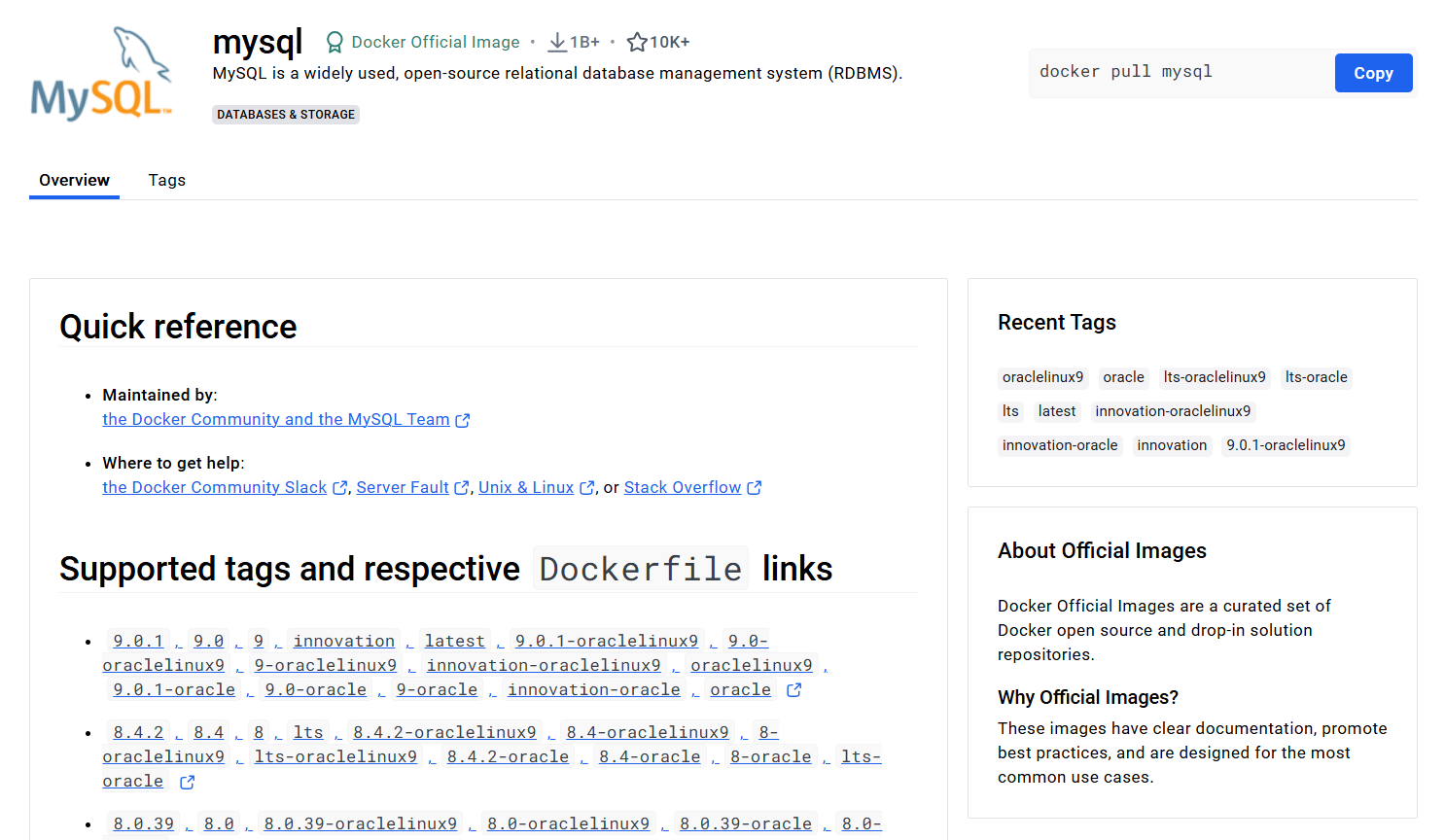This screenshot has width=1445, height=840.
Task: Select the oraclelinux9 recent tag
Action: pyautogui.click(x=1042, y=377)
